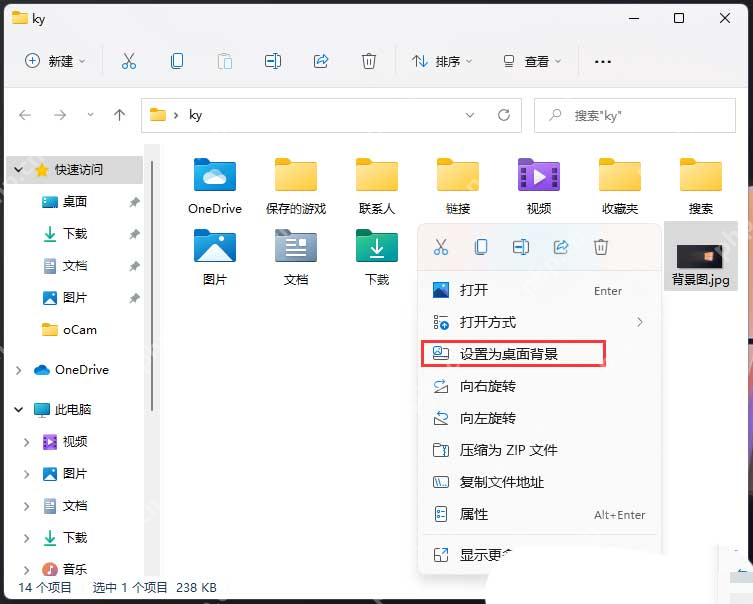Choose 向右旋转

coord(540,386)
